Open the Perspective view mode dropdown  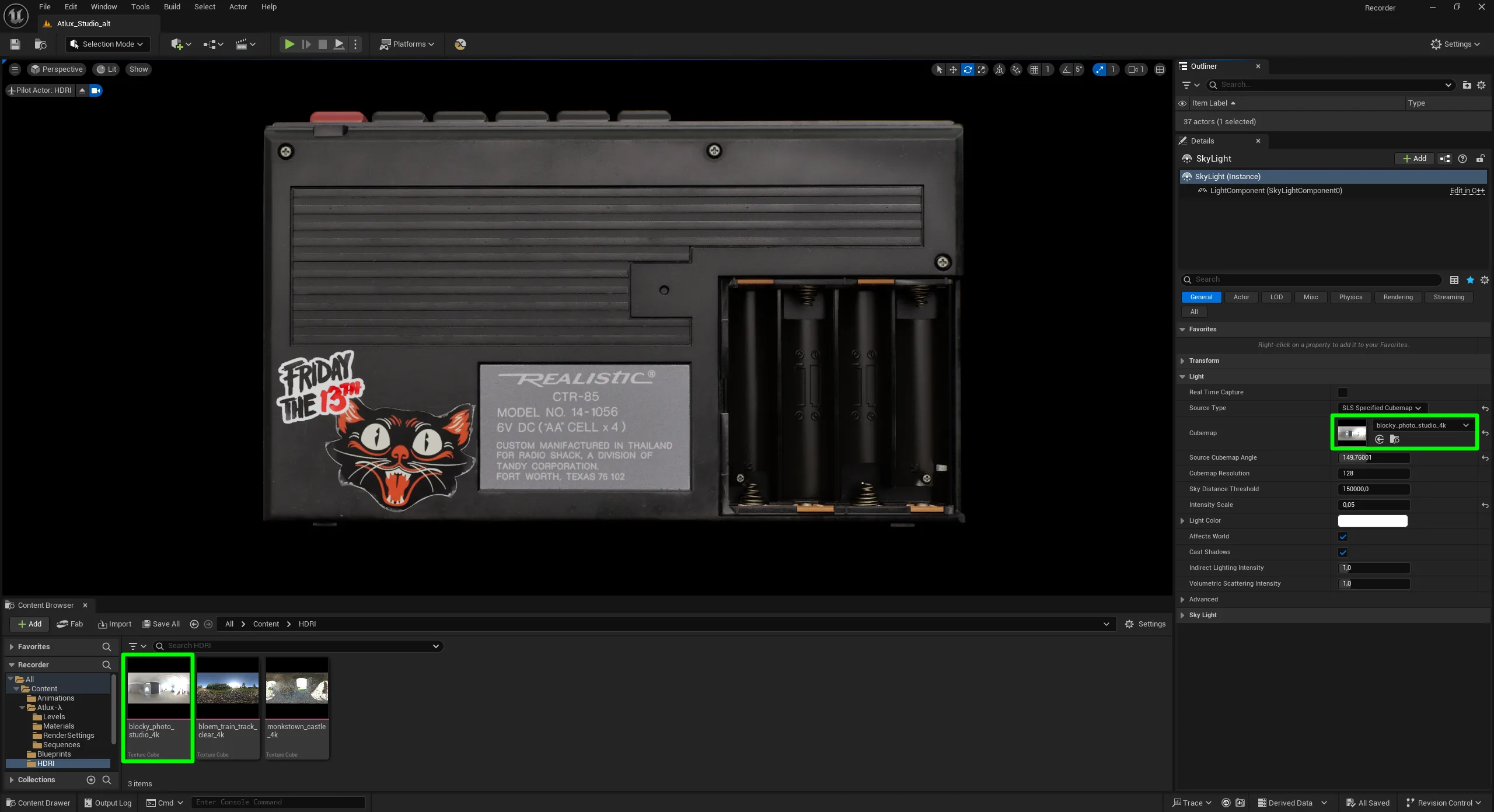57,69
